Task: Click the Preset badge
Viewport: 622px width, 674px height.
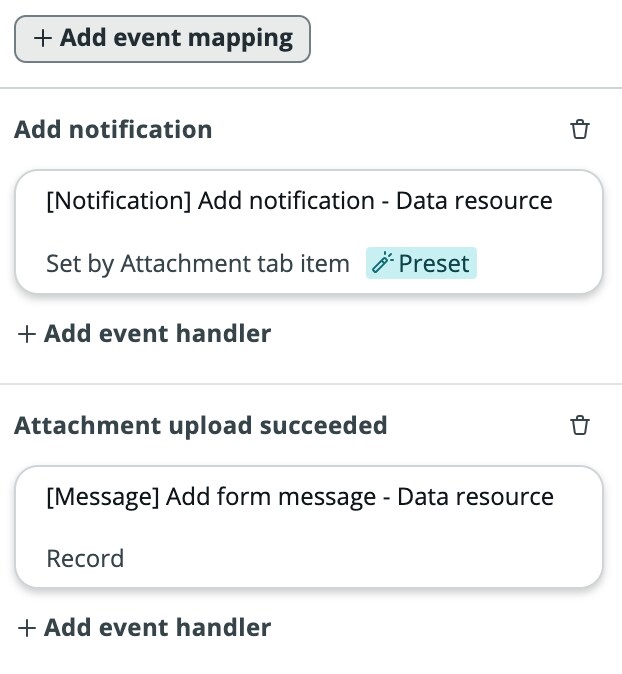Action: (x=421, y=263)
